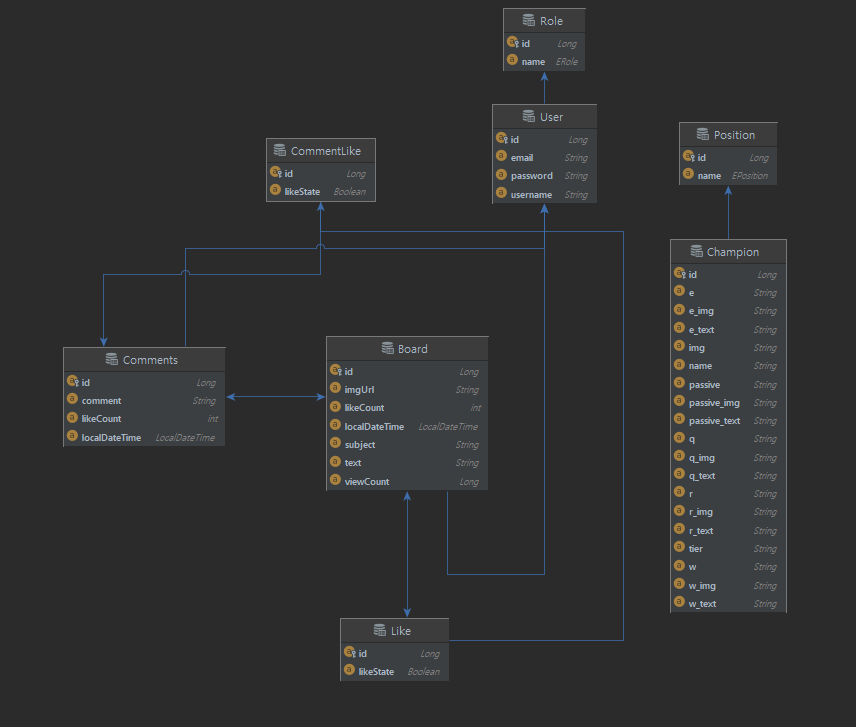Select the Champion entity header
The height and width of the screenshot is (727, 856).
click(x=728, y=252)
